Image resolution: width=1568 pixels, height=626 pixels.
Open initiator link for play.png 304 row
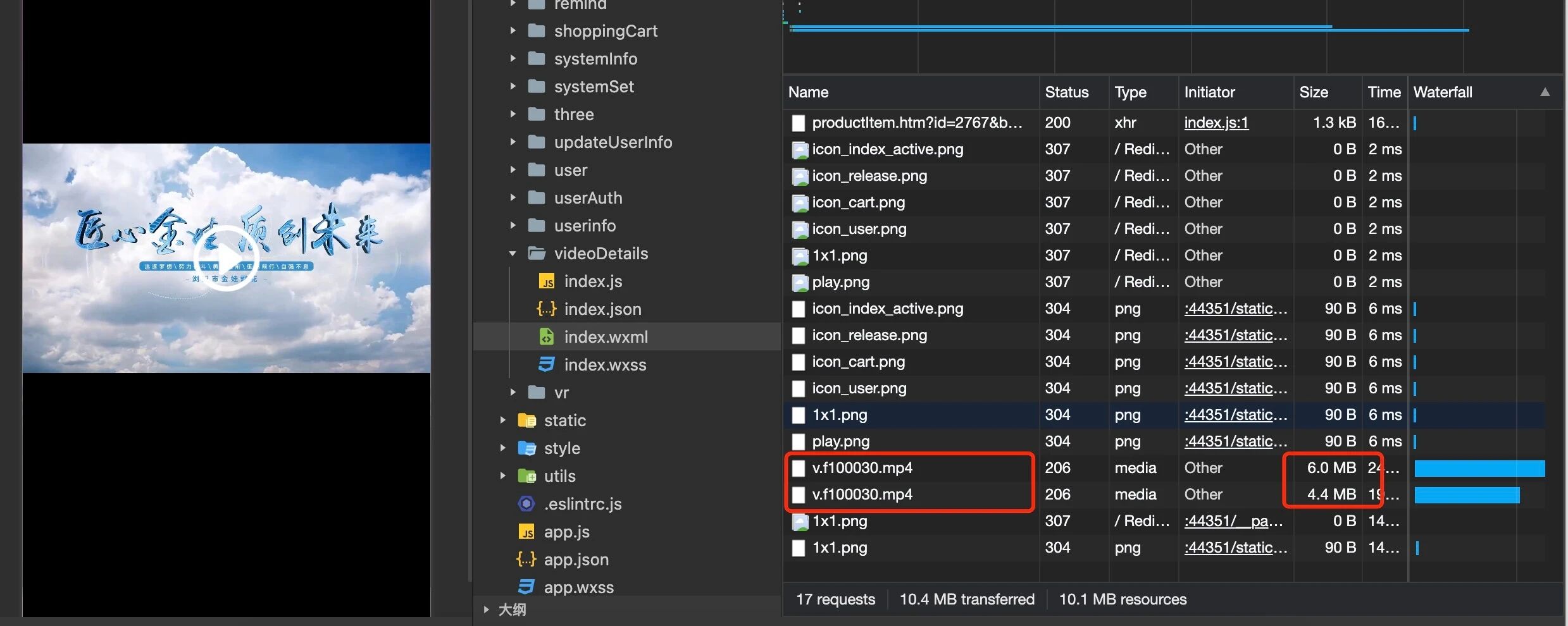[x=1235, y=441]
